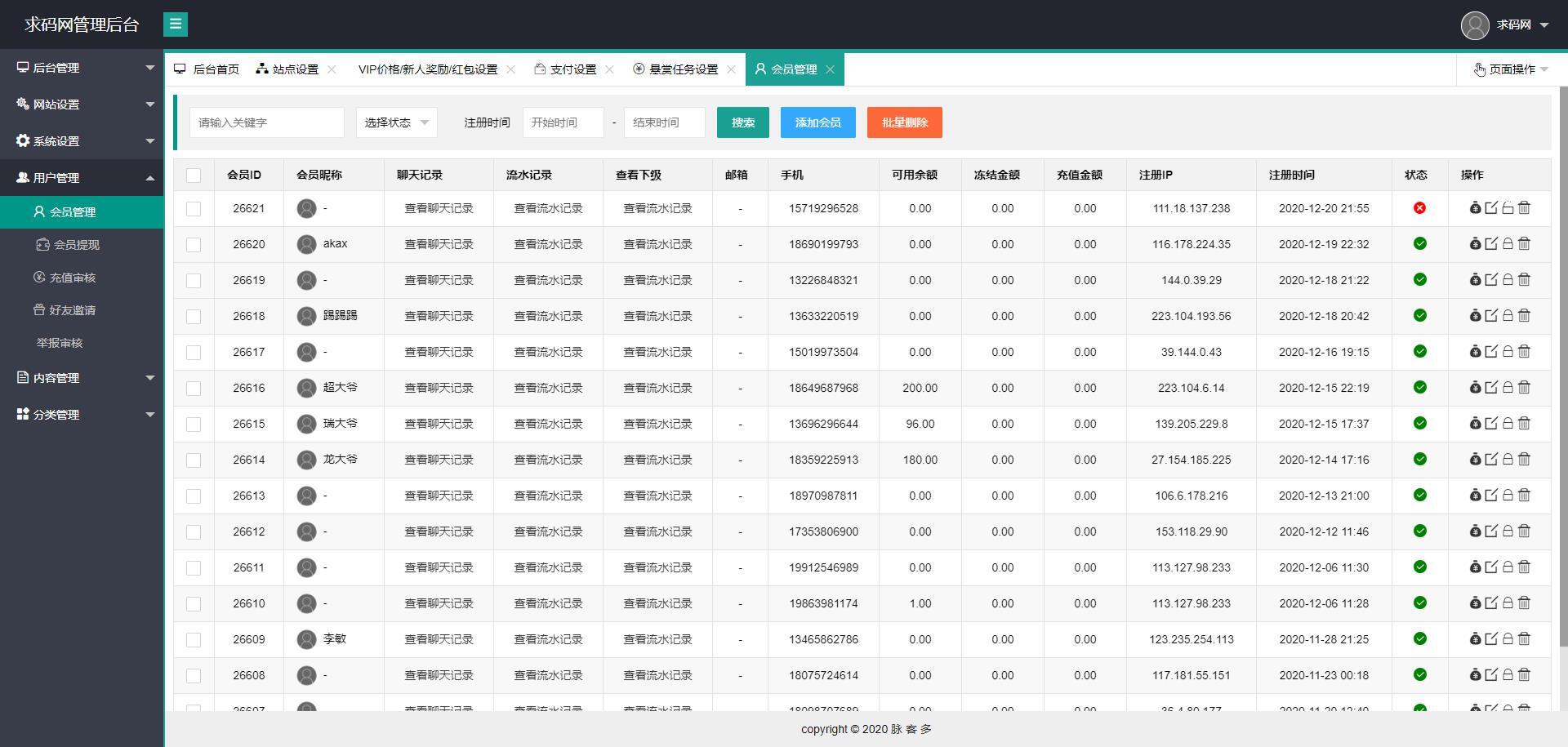Click the trash delete icon for member 26619

[1525, 280]
